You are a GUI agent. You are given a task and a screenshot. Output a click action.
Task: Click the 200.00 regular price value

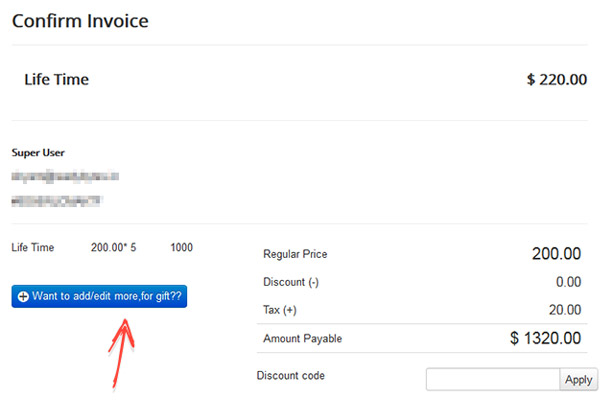coord(556,255)
